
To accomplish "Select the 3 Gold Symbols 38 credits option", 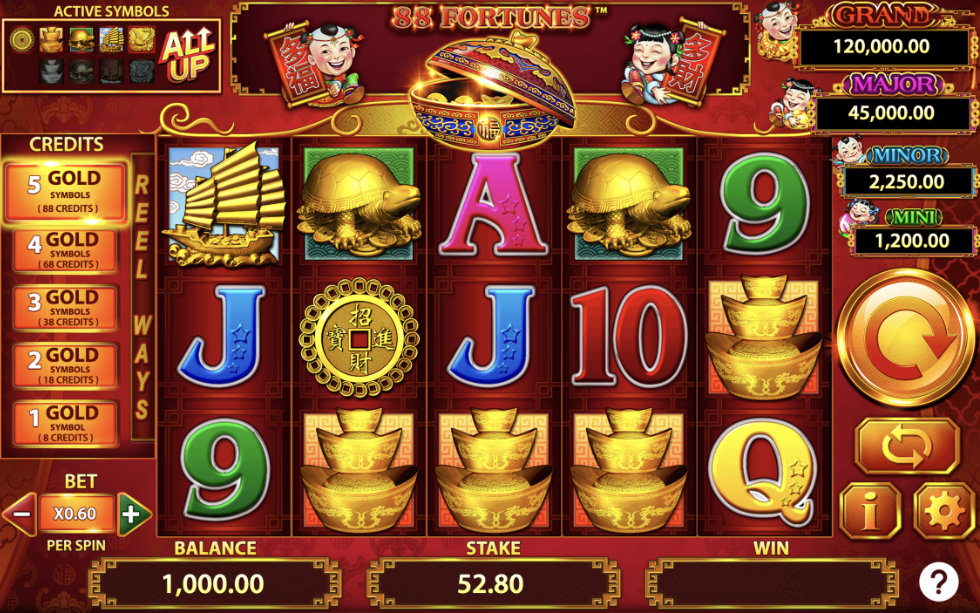I will pos(66,308).
